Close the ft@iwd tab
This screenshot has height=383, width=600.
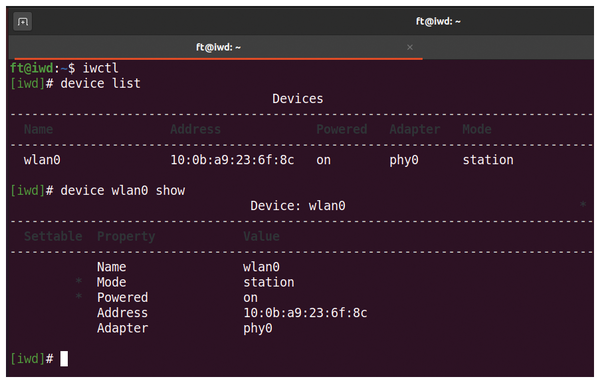tap(410, 47)
